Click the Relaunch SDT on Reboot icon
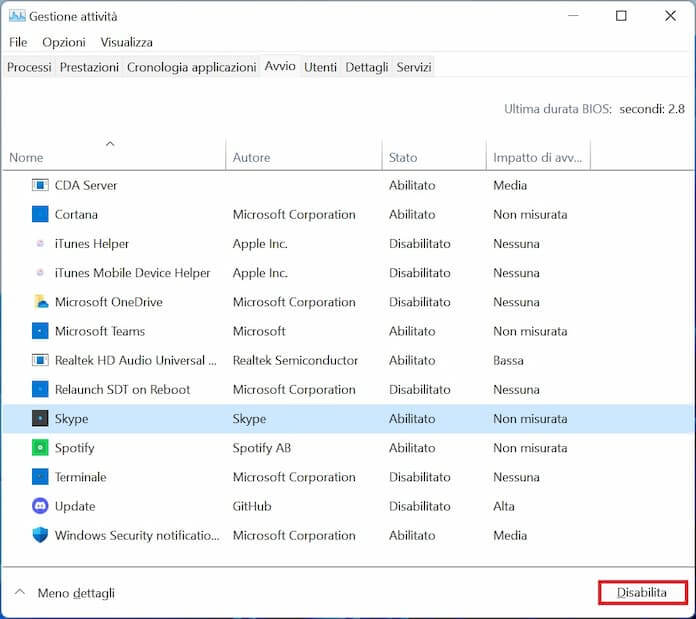 40,390
